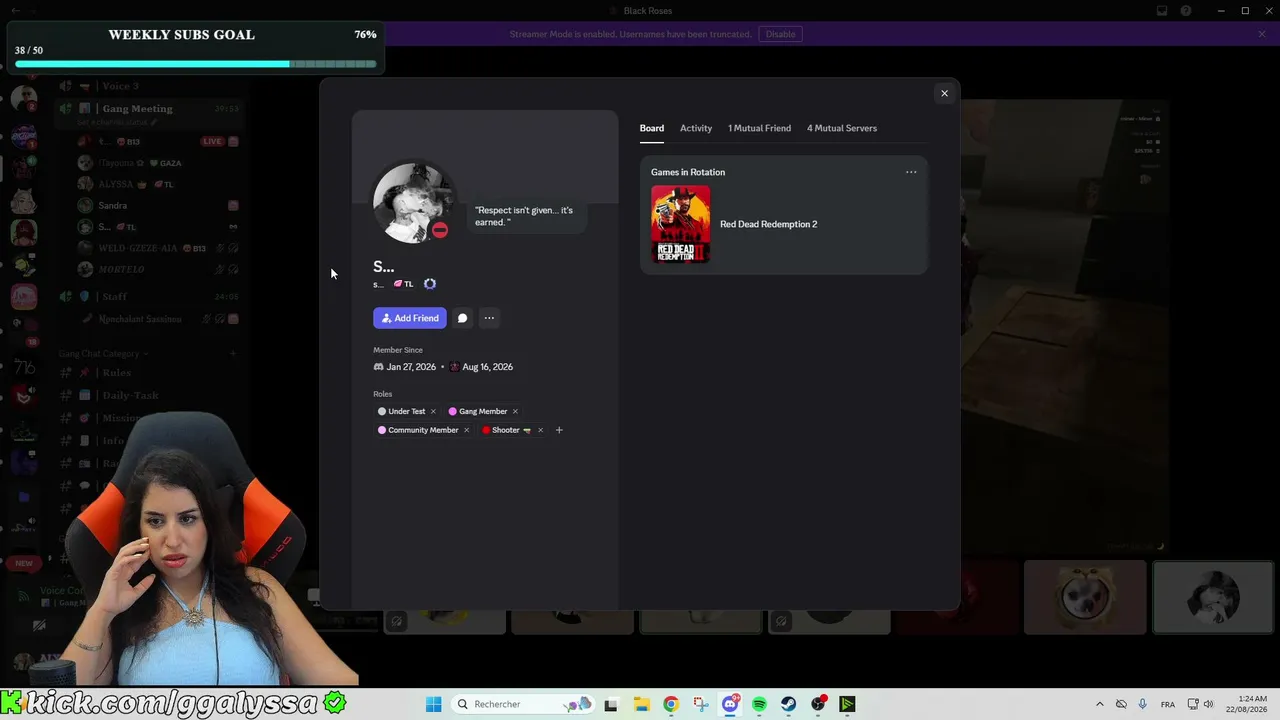Open Task View on the taskbar
Screen dimensions: 1280x720
pos(611,704)
